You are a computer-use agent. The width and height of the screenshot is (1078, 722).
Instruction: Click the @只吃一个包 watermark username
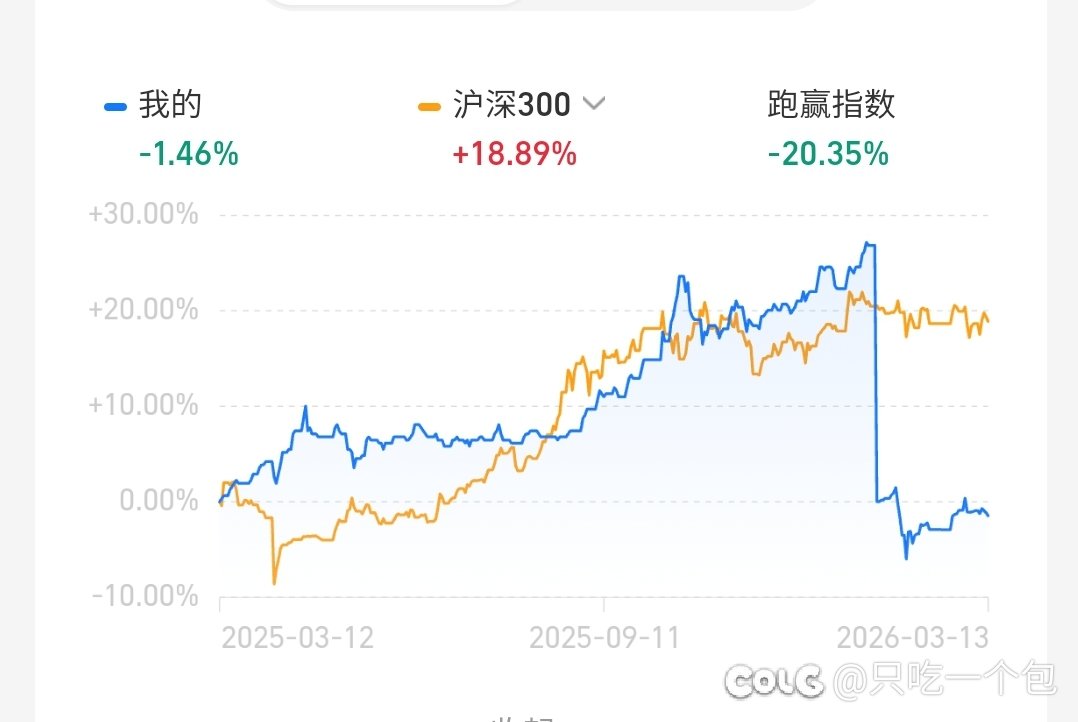pos(943,681)
